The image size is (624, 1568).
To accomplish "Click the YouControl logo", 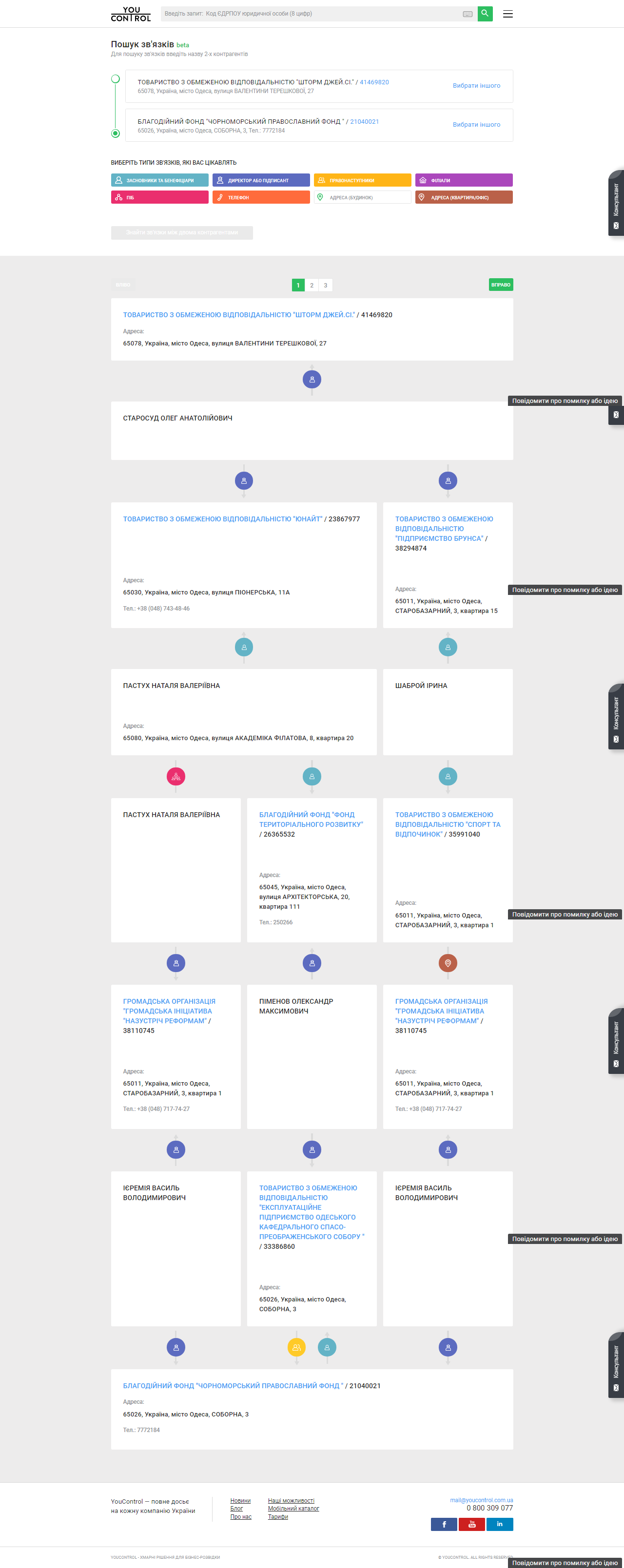I will point(131,14).
